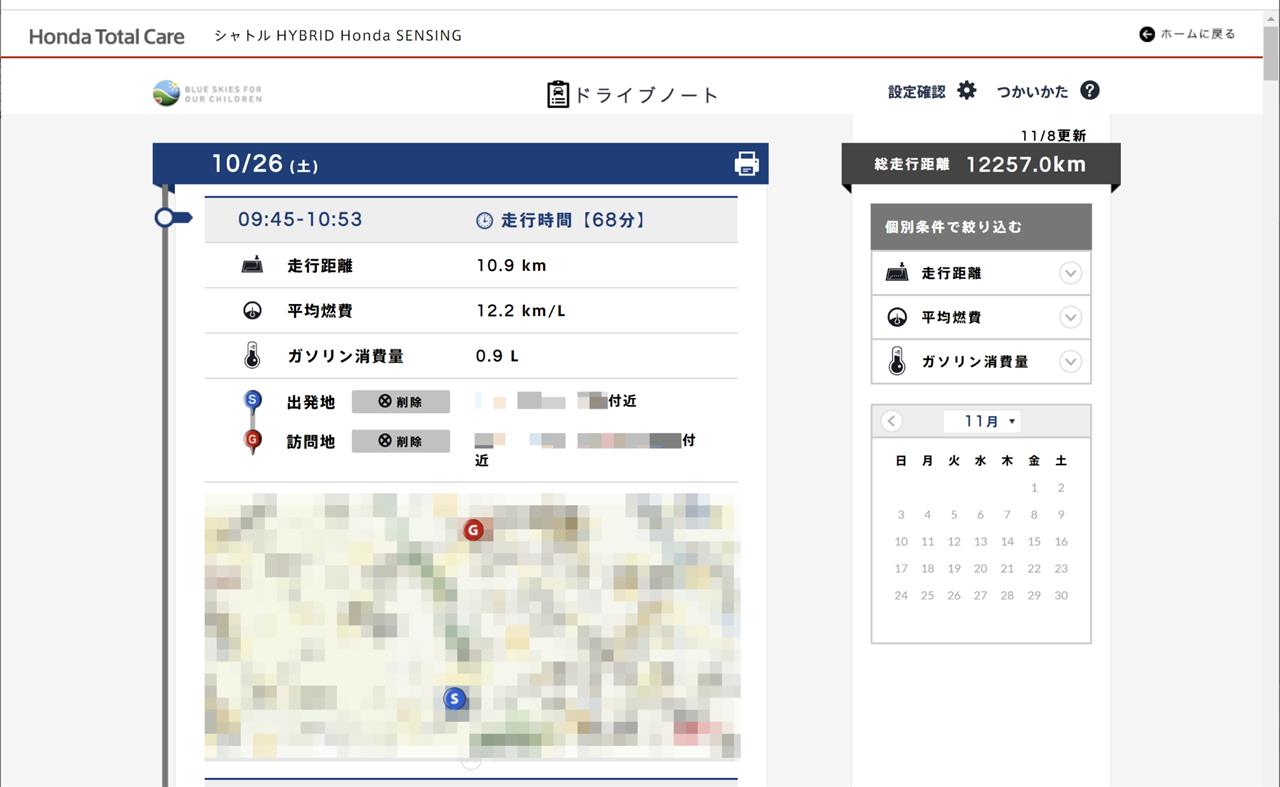Click the Drive Note clipboard icon
Screen dimensions: 1280x787
(x=558, y=94)
